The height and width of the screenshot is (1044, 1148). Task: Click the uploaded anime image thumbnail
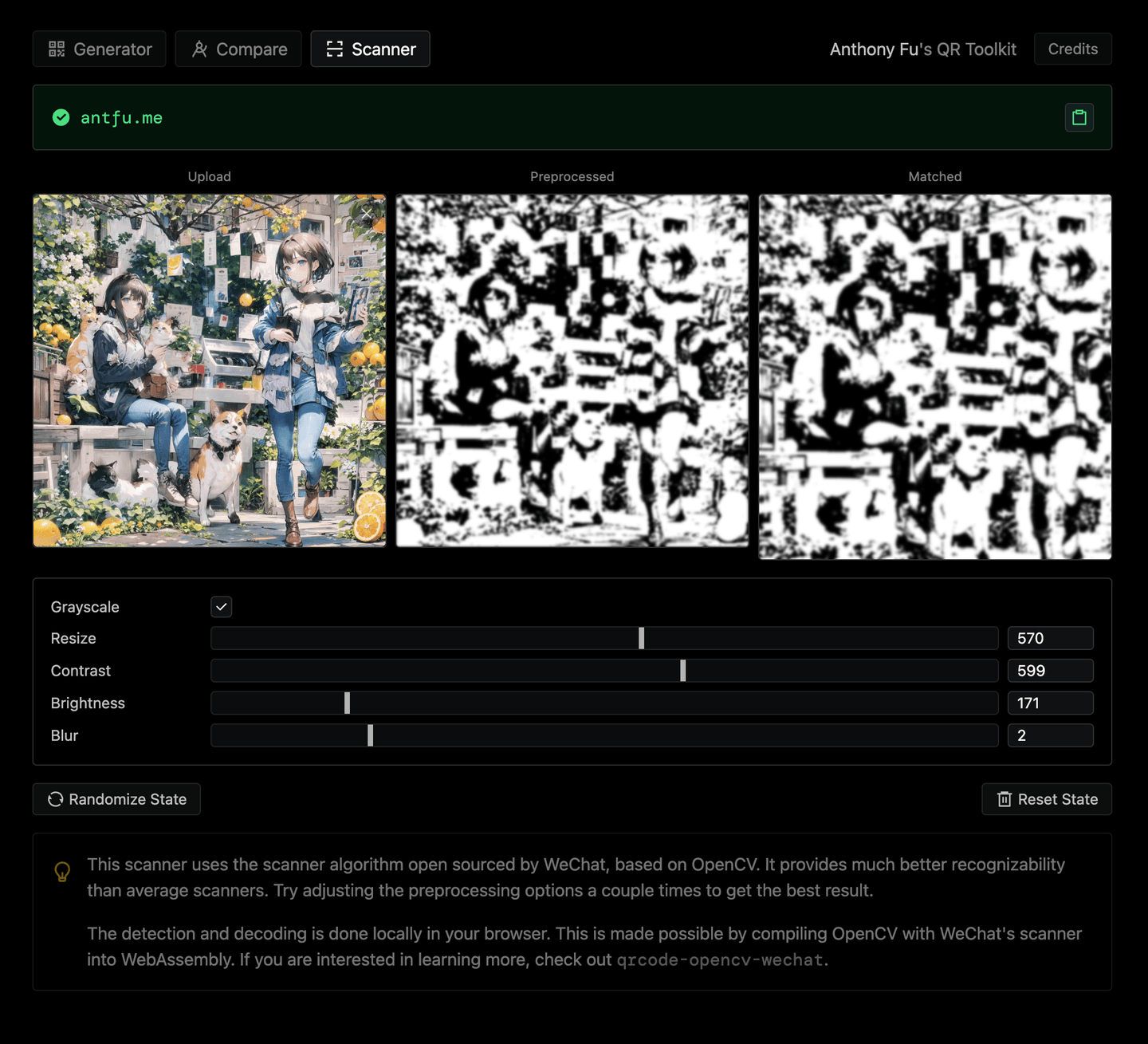209,371
